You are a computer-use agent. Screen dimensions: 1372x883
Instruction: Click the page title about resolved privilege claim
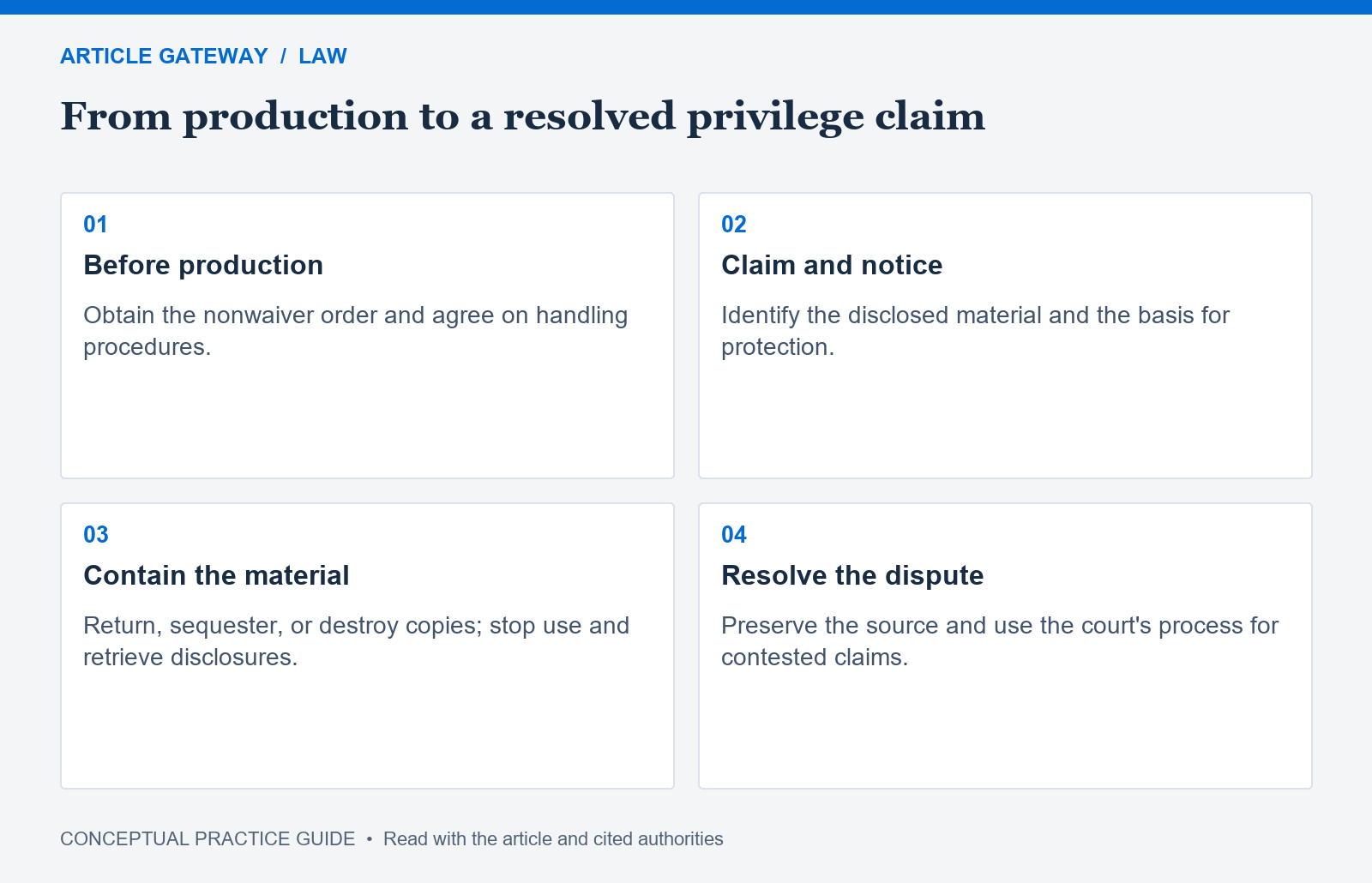pos(522,117)
